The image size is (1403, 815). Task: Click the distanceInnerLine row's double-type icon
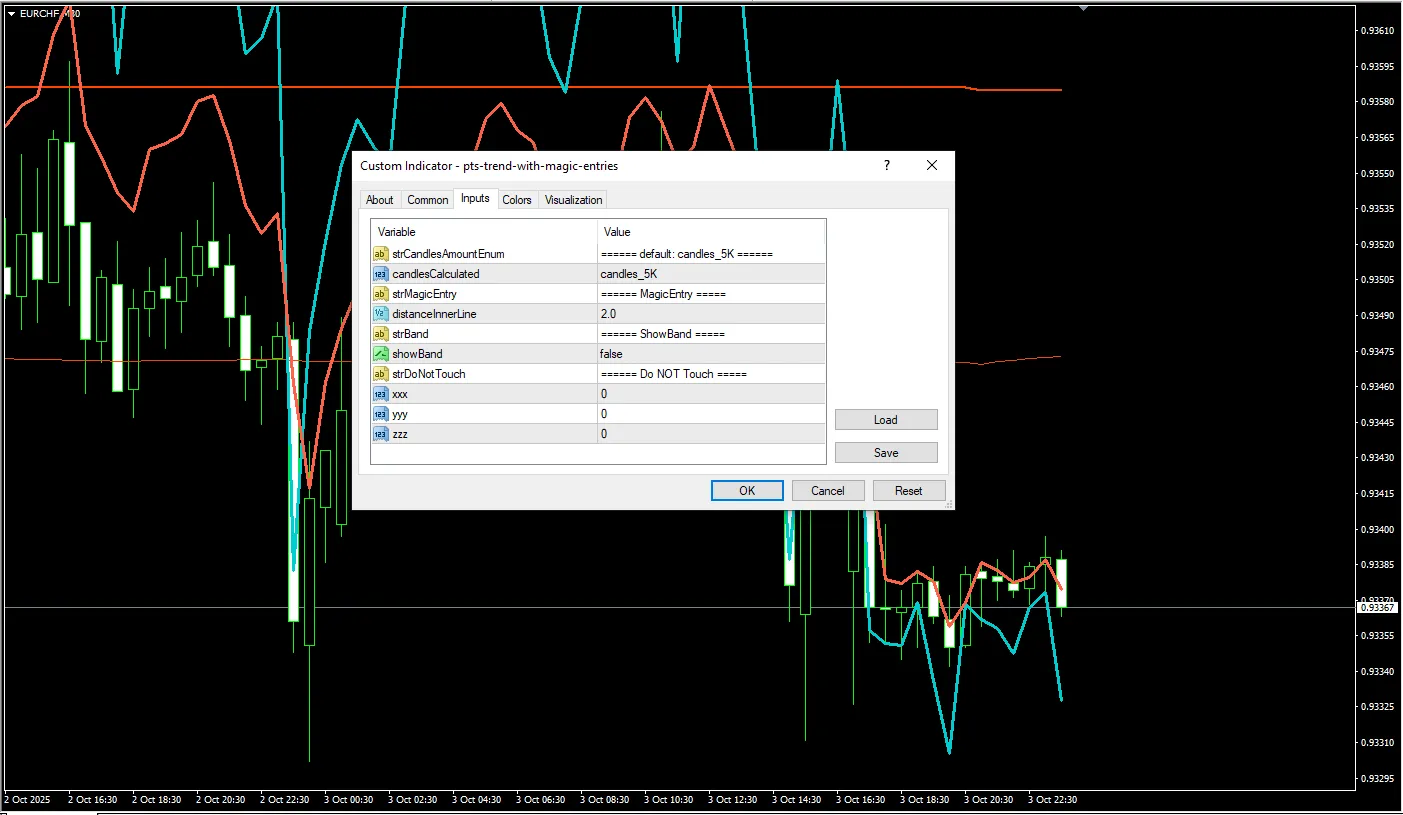pos(380,314)
